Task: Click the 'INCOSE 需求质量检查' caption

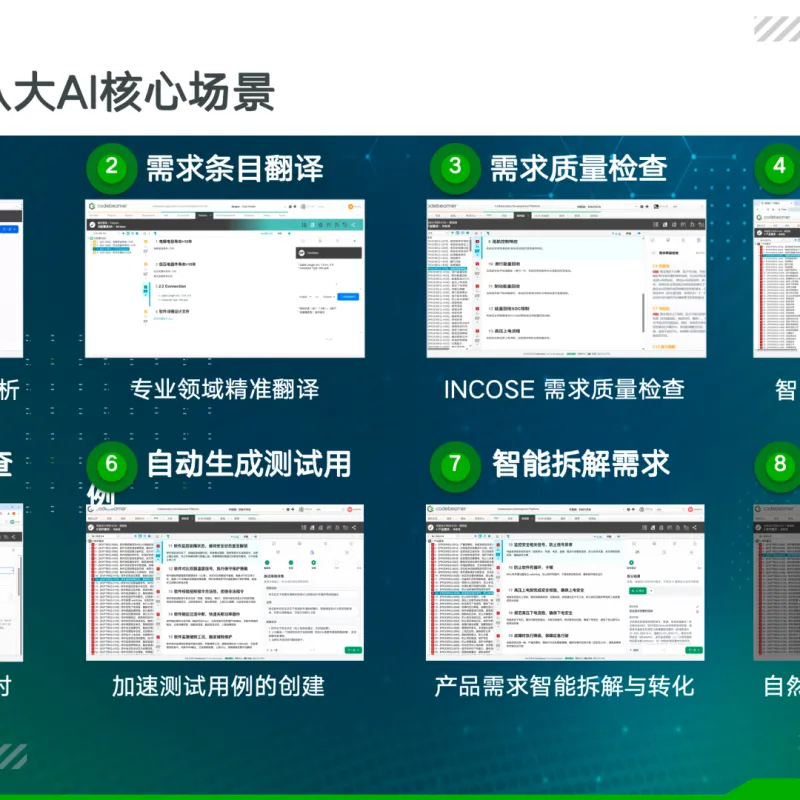Action: click(x=564, y=389)
